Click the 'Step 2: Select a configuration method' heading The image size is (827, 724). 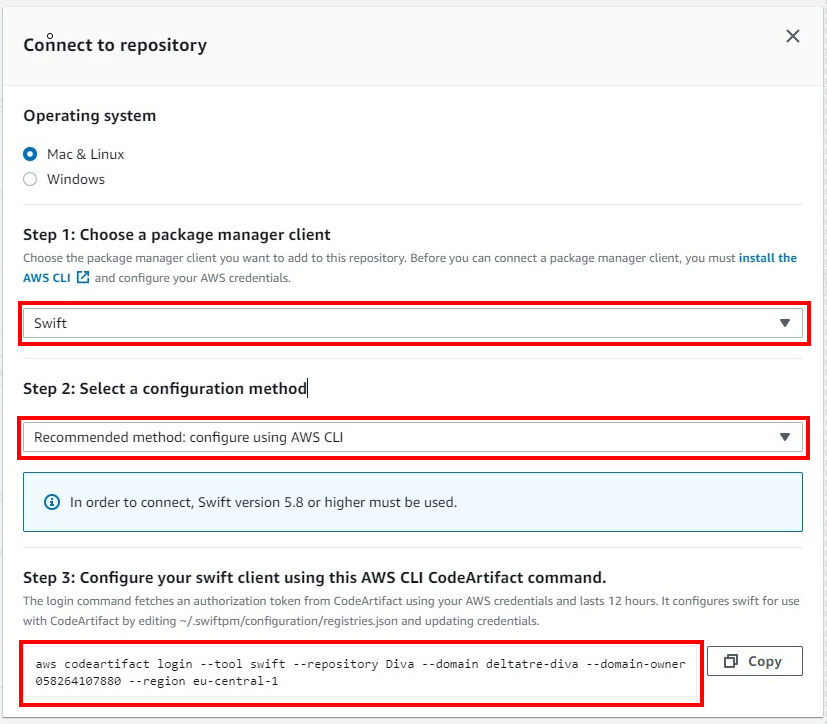pos(165,389)
